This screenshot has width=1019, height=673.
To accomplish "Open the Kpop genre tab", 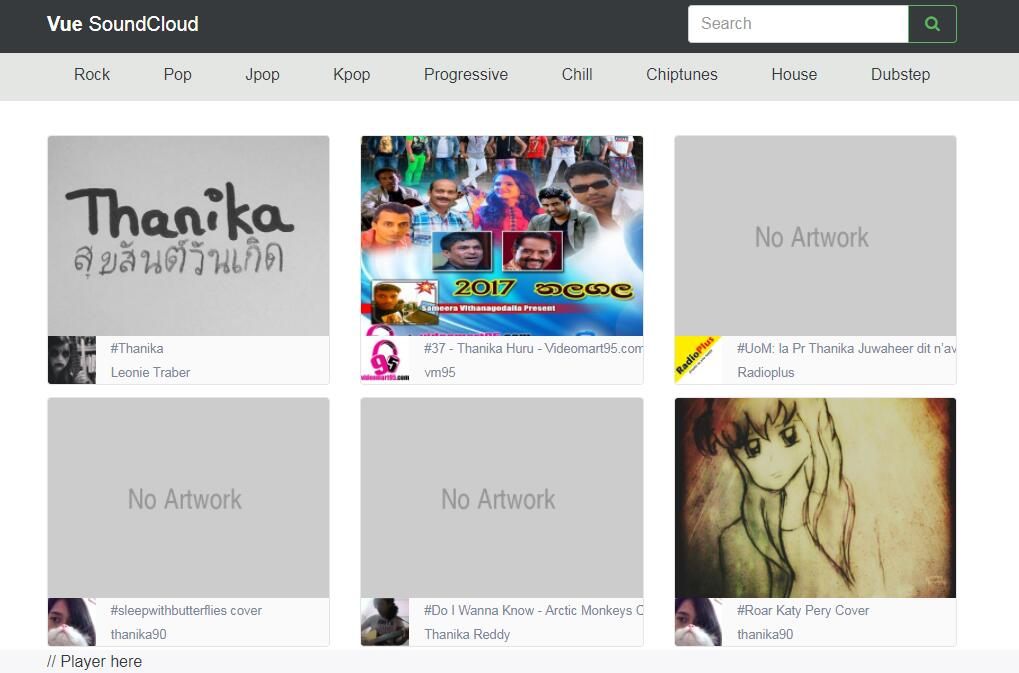I will coord(351,75).
